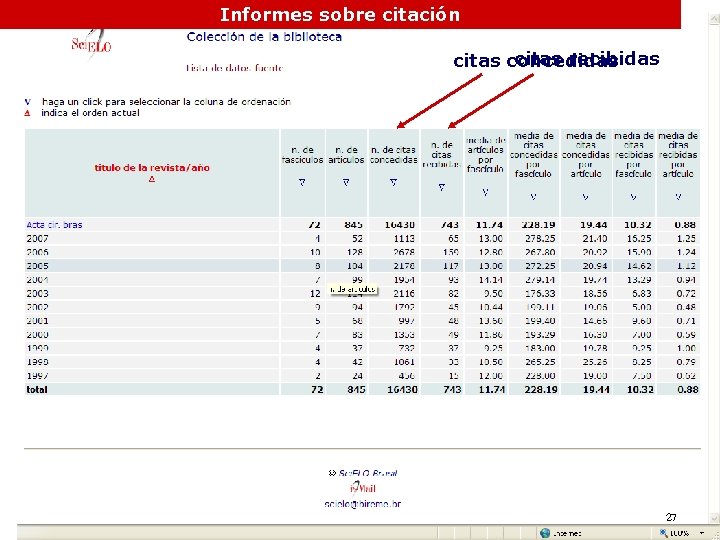Screen dimensions: 720x540
Task: Click value 228.19 in the Acta cir. bras row
Action: 538,225
